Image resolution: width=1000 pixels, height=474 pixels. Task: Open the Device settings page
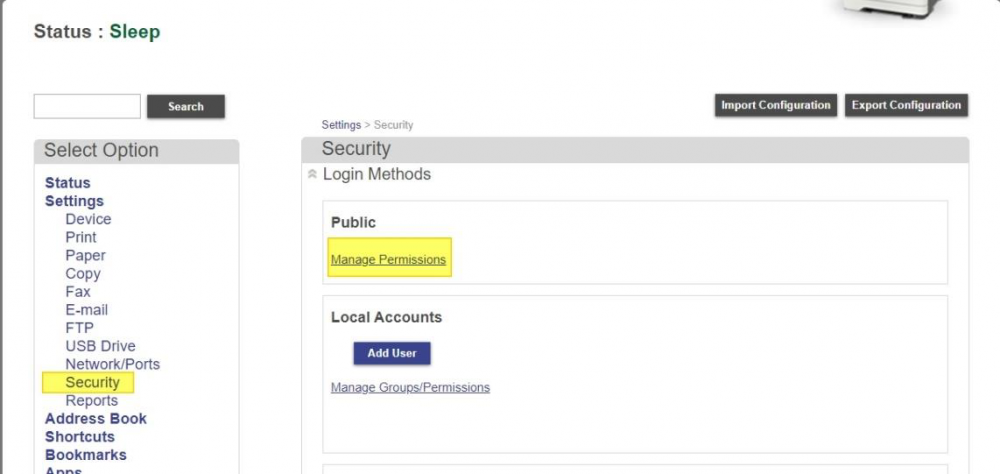[x=88, y=219]
